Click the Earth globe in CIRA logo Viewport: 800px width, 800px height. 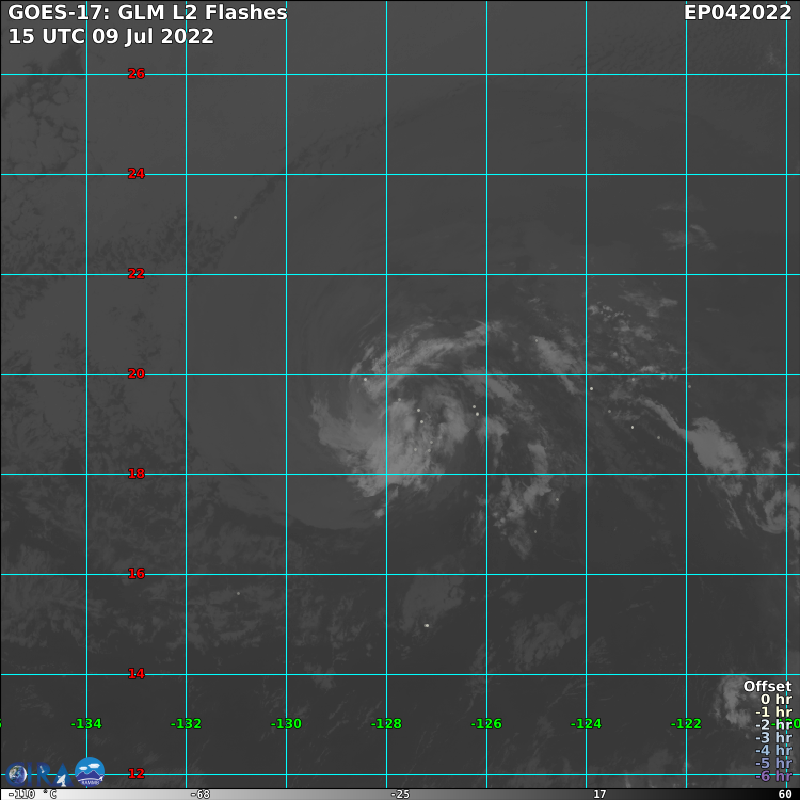[x=18, y=774]
